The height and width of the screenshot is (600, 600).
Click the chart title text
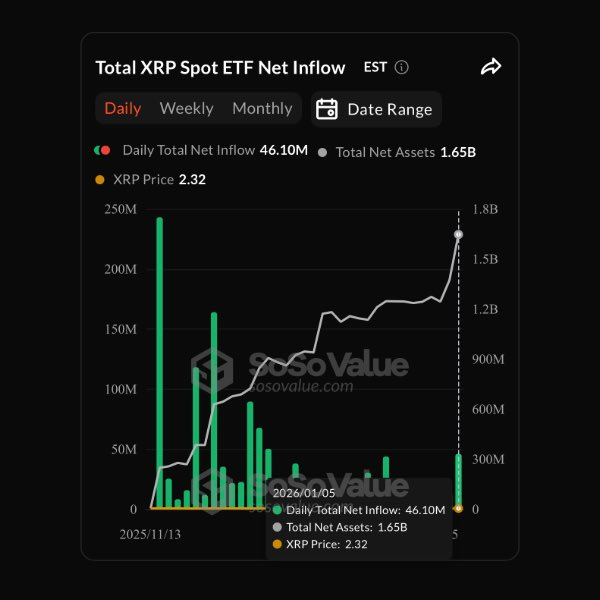[220, 68]
